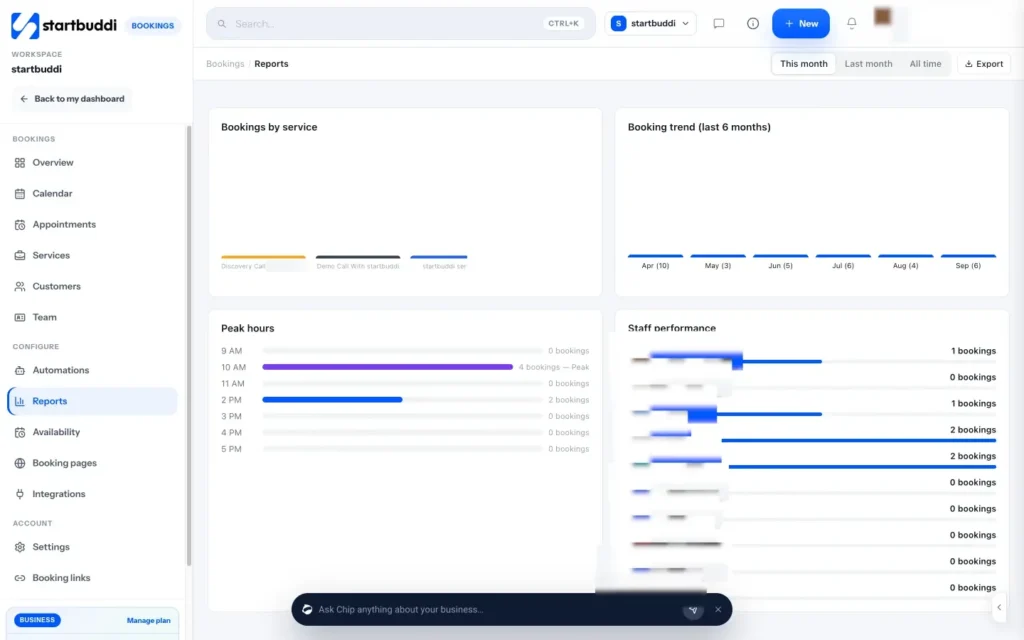This screenshot has height=640, width=1024.
Task: Click the "Jul (6)" month label
Action: coord(842,266)
